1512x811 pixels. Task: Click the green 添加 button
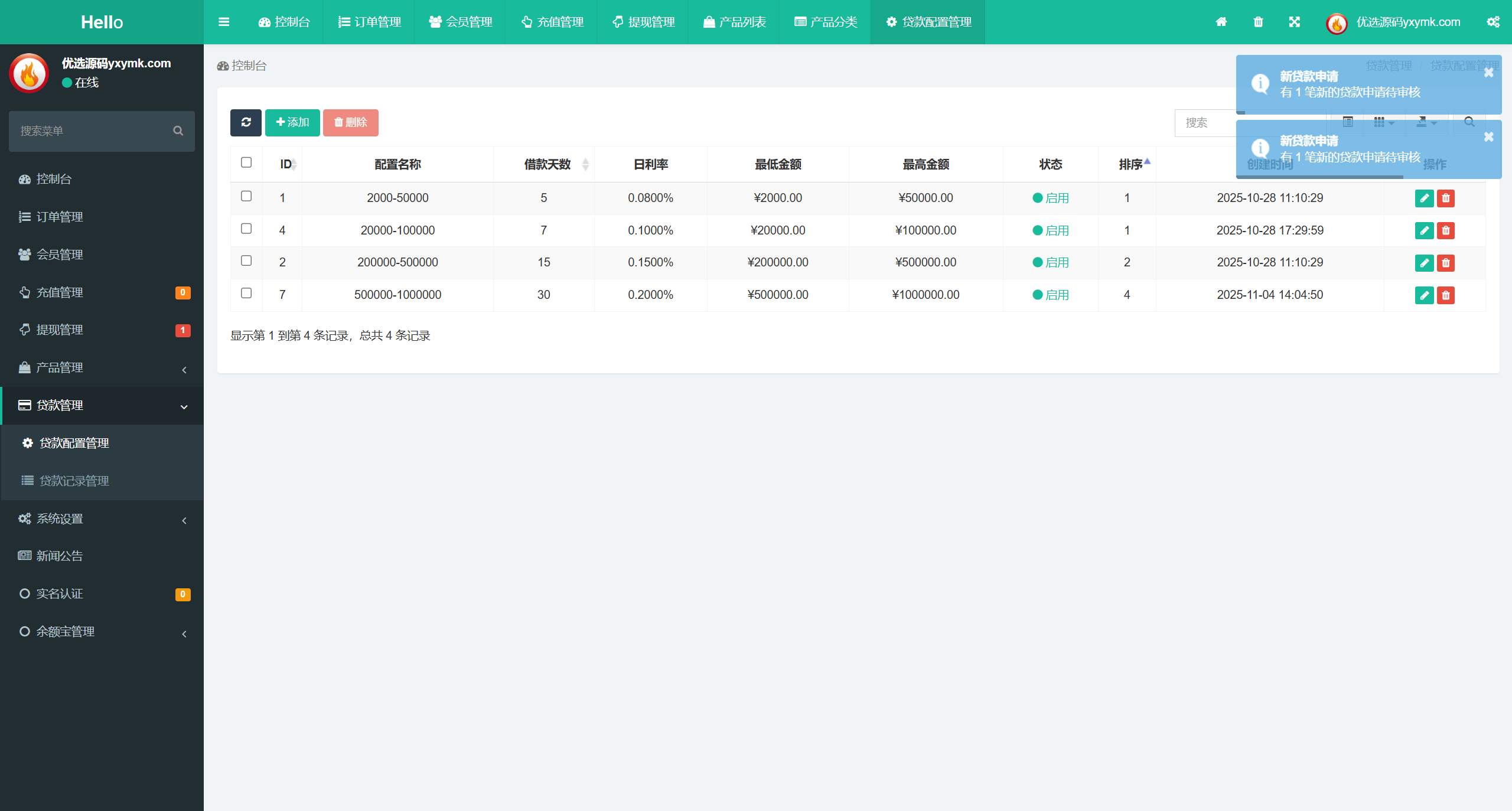[x=292, y=122]
